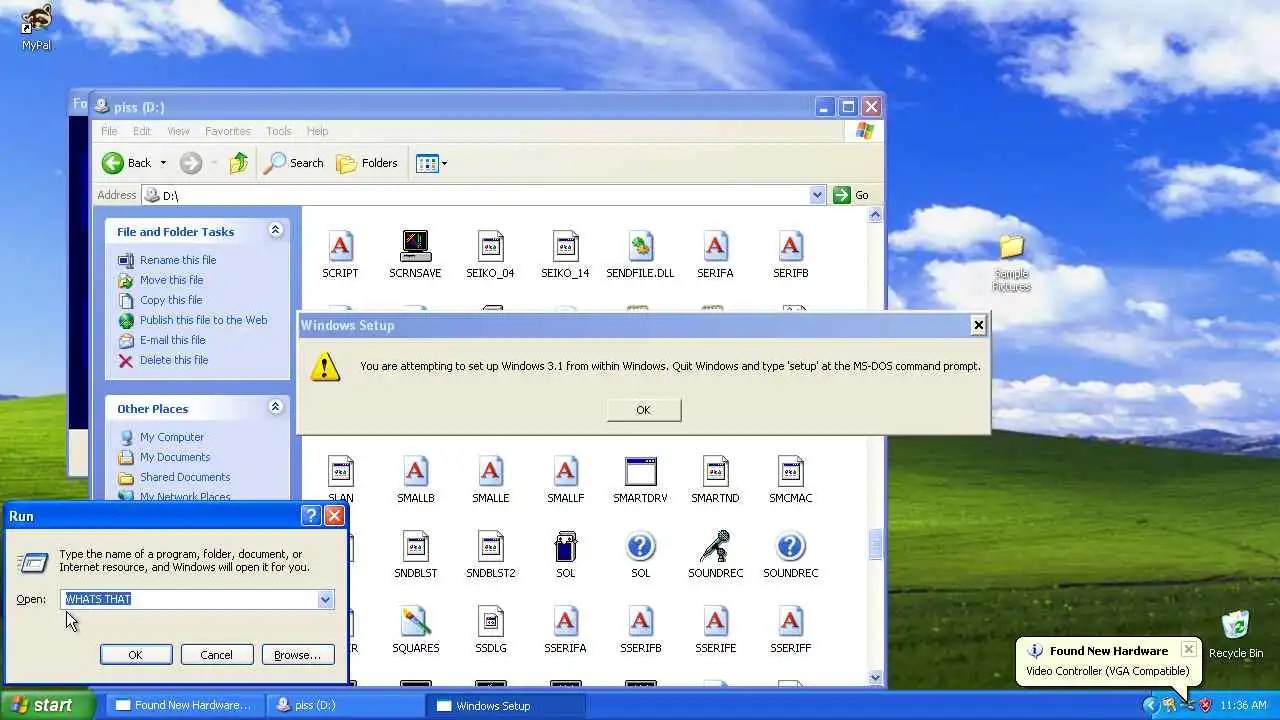1280x720 pixels.
Task: Click the Go button beside address bar
Action: click(851, 195)
